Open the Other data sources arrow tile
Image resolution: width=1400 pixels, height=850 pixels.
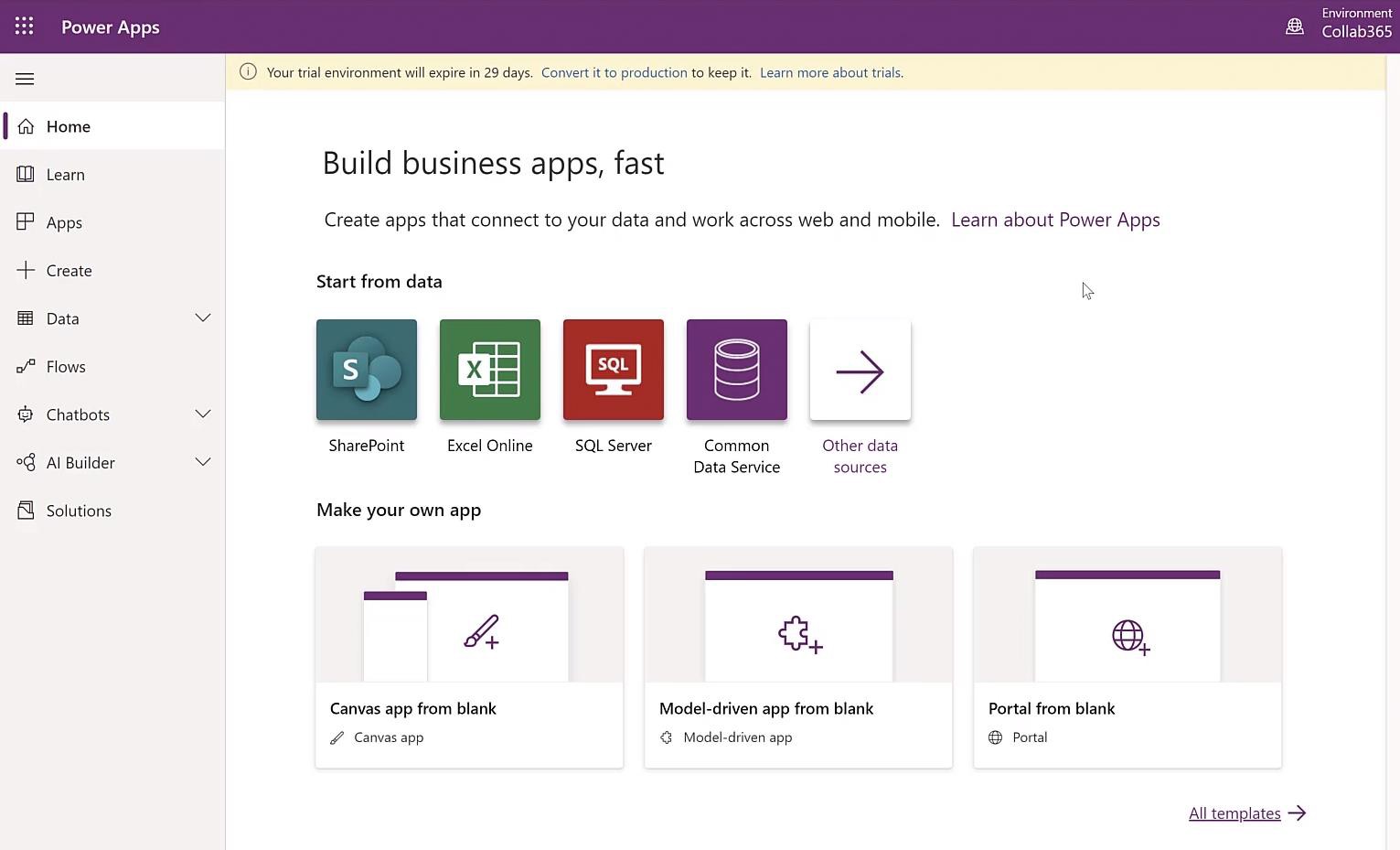click(x=860, y=370)
